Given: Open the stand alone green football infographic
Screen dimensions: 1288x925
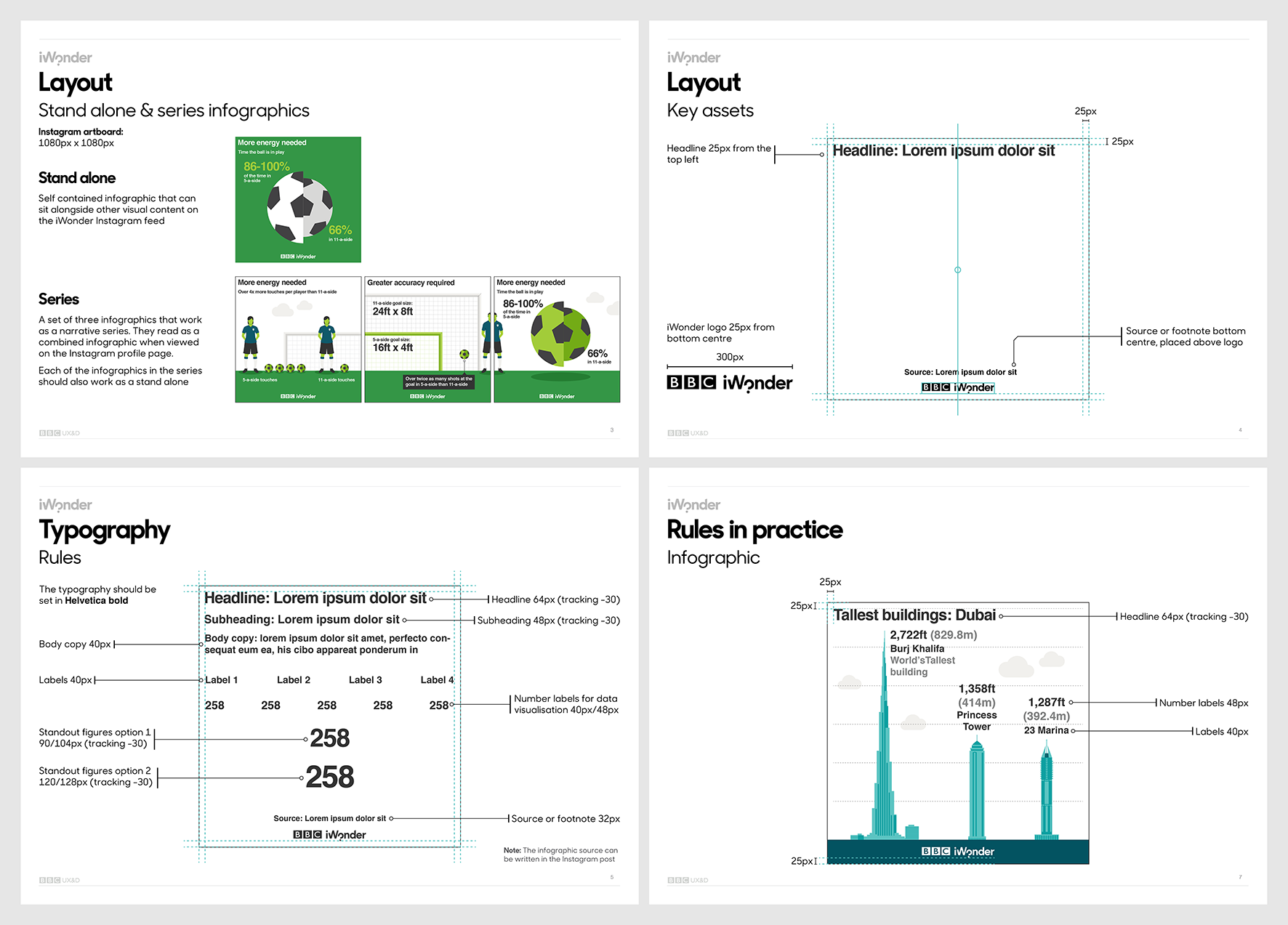Looking at the screenshot, I should [x=298, y=200].
